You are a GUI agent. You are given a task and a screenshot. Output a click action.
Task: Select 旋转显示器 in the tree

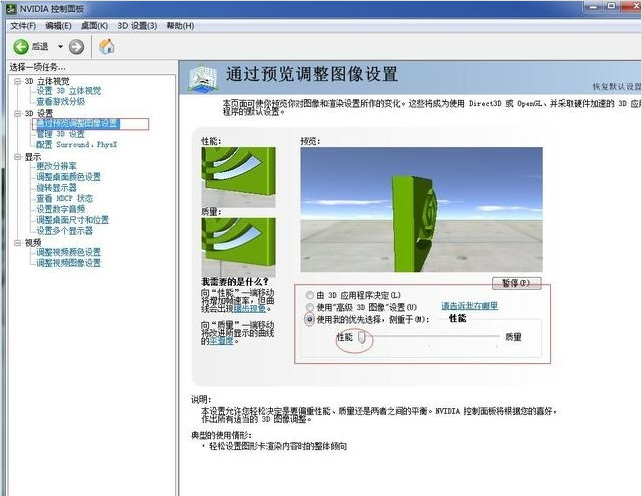point(57,188)
